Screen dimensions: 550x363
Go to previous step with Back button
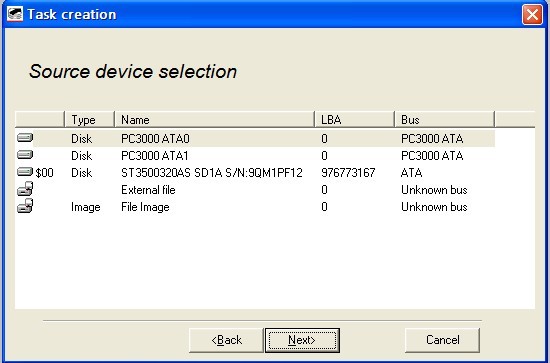pyautogui.click(x=226, y=340)
